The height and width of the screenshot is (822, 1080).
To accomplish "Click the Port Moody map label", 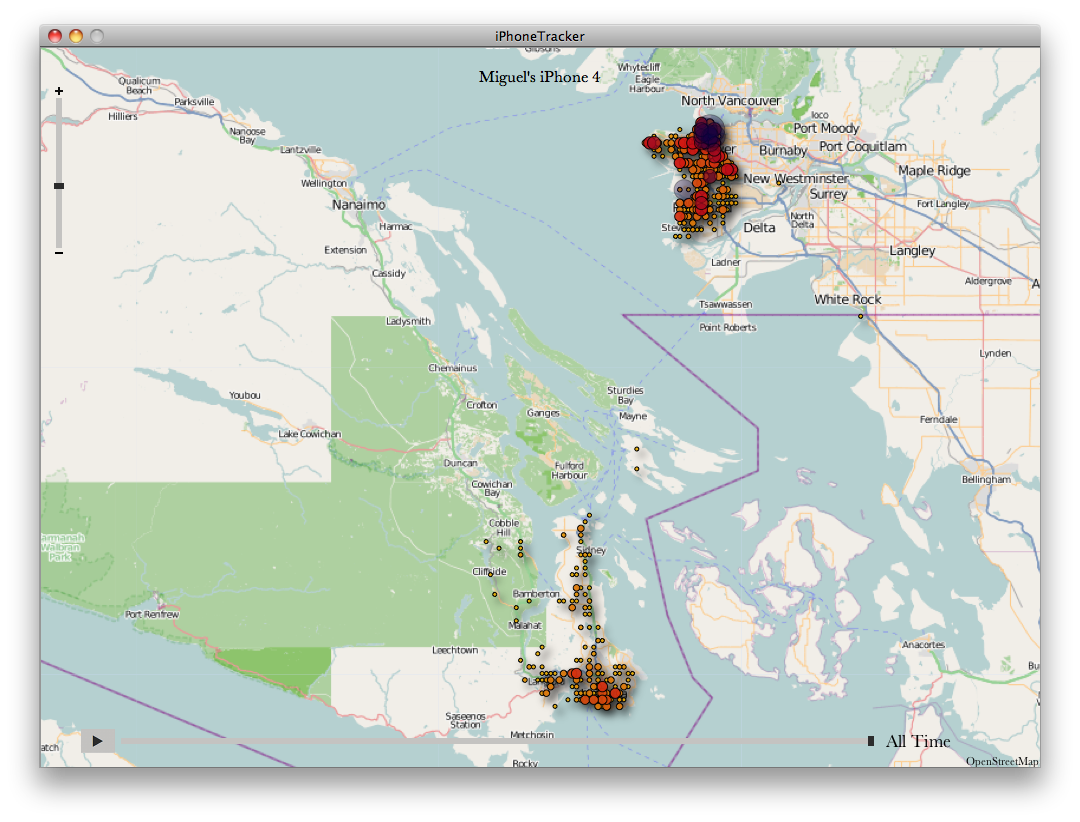I will pos(826,128).
